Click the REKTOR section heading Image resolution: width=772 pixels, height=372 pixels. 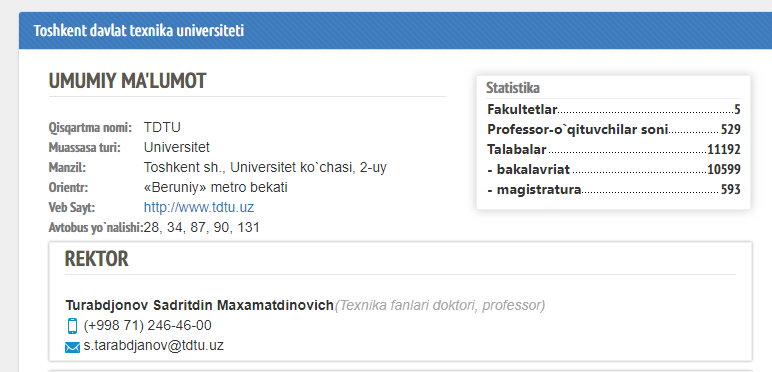coord(96,259)
